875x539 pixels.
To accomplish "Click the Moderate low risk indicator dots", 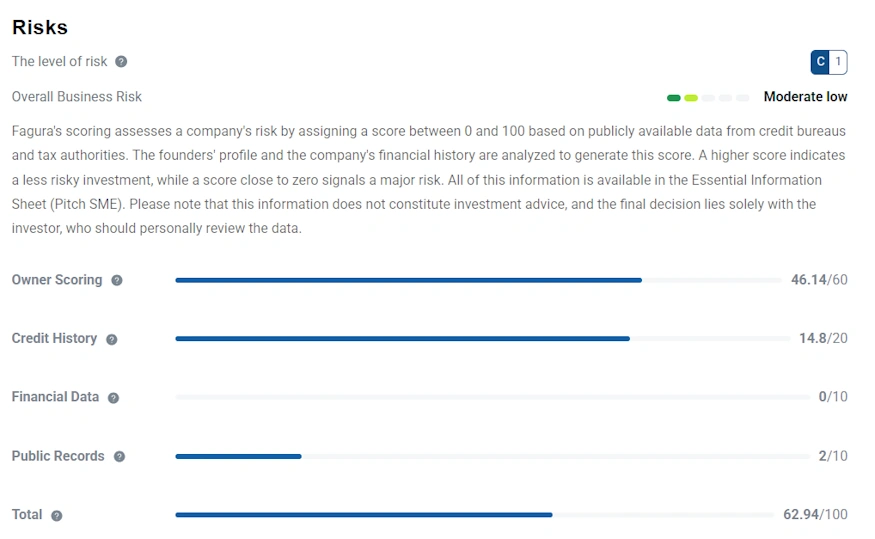I will [x=707, y=98].
